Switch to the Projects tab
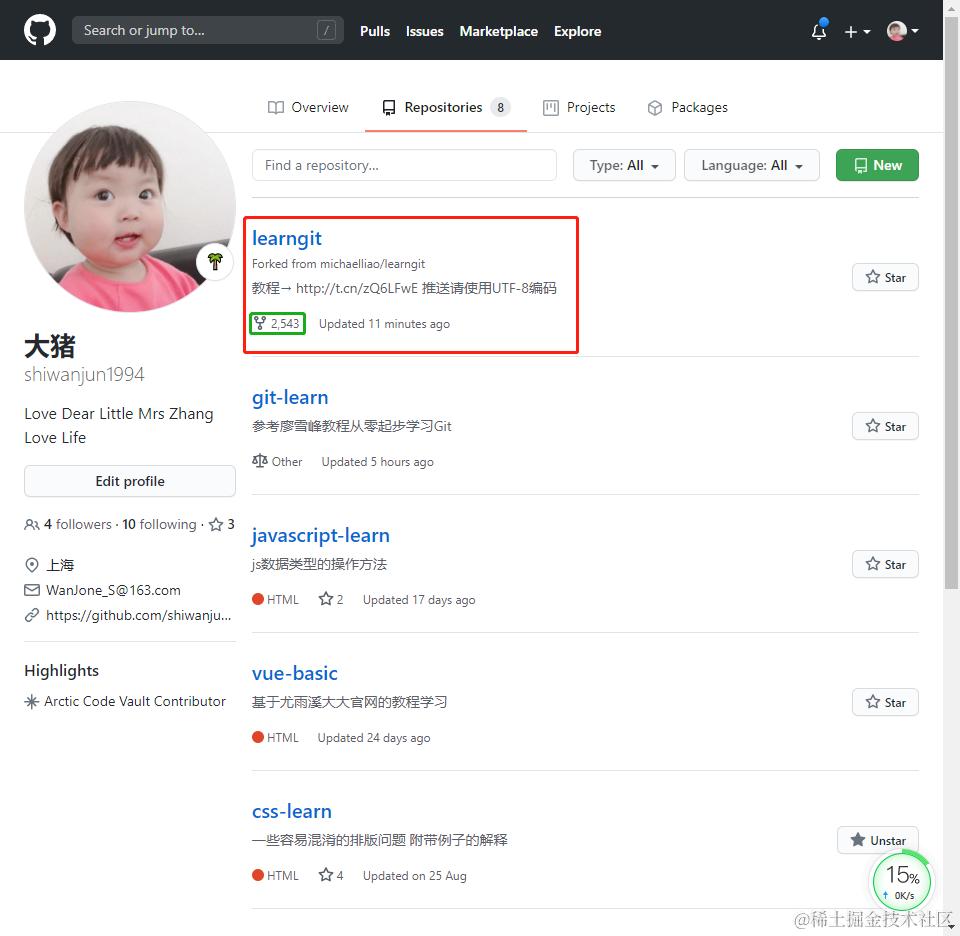 point(579,107)
